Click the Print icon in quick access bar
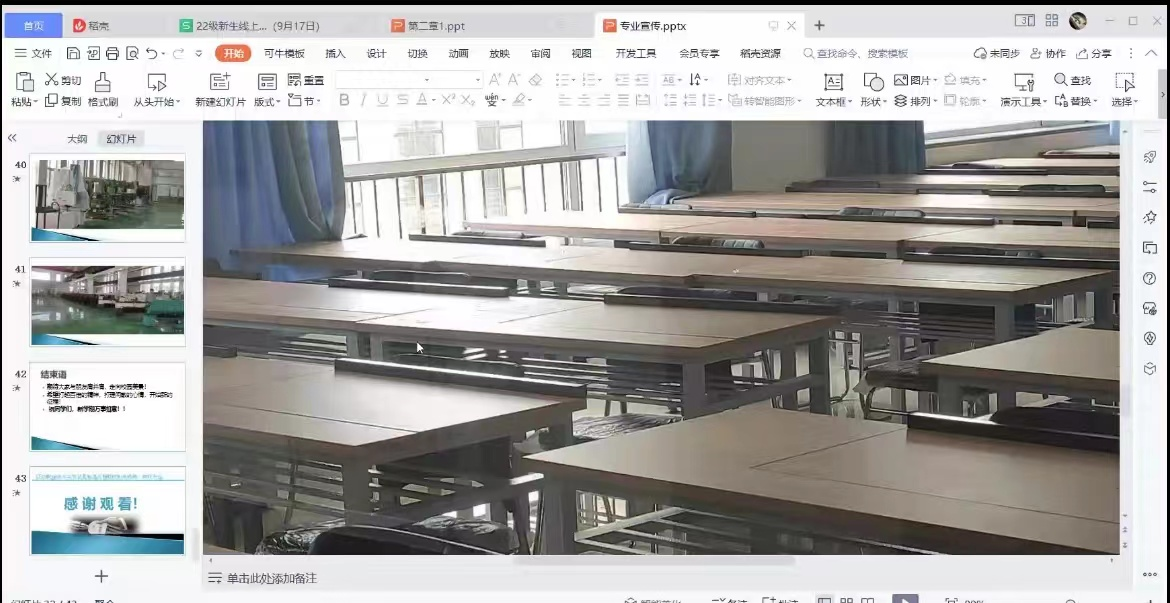This screenshot has height=603, width=1170. (x=112, y=53)
